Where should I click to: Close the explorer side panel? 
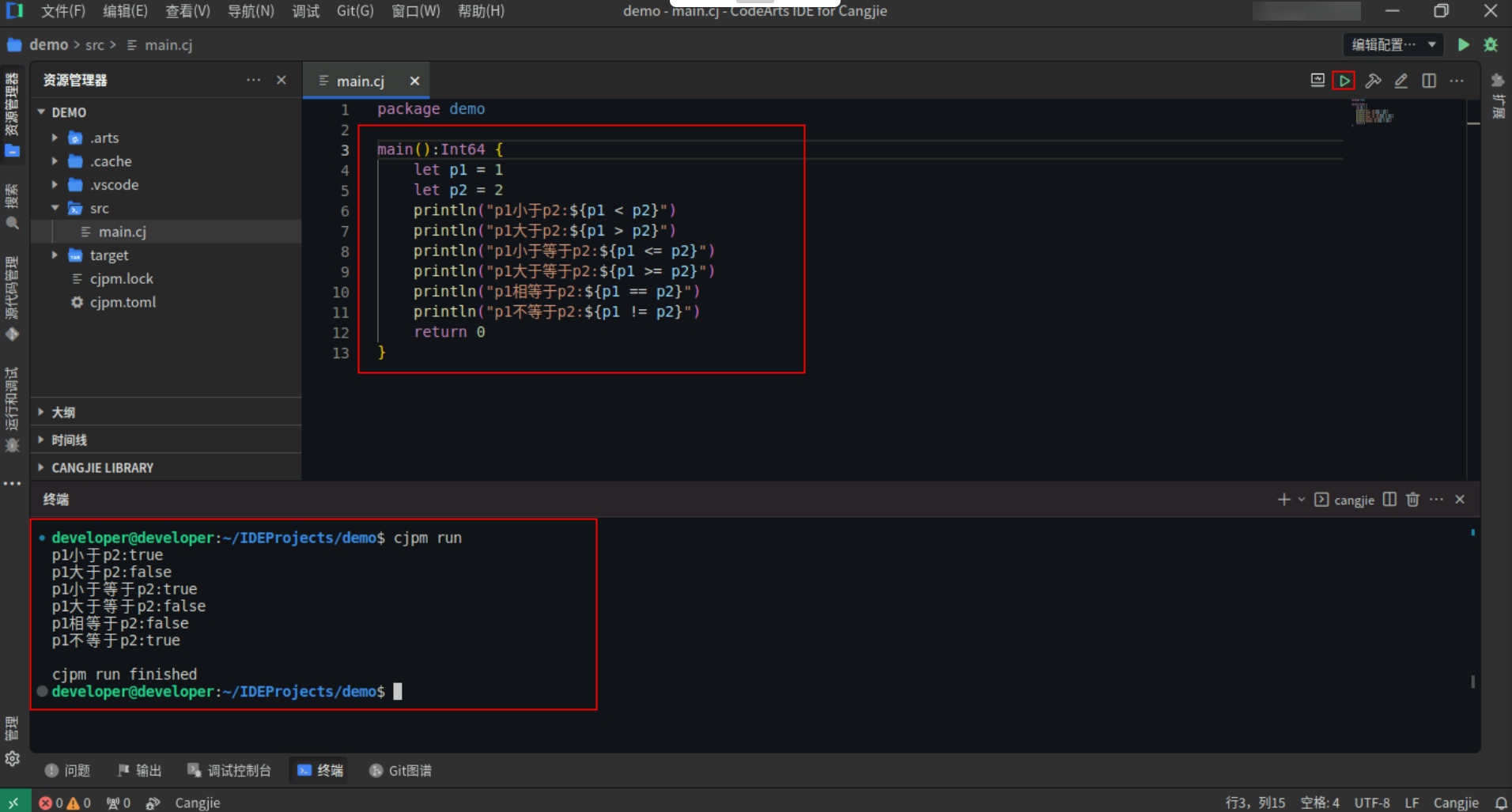click(282, 80)
